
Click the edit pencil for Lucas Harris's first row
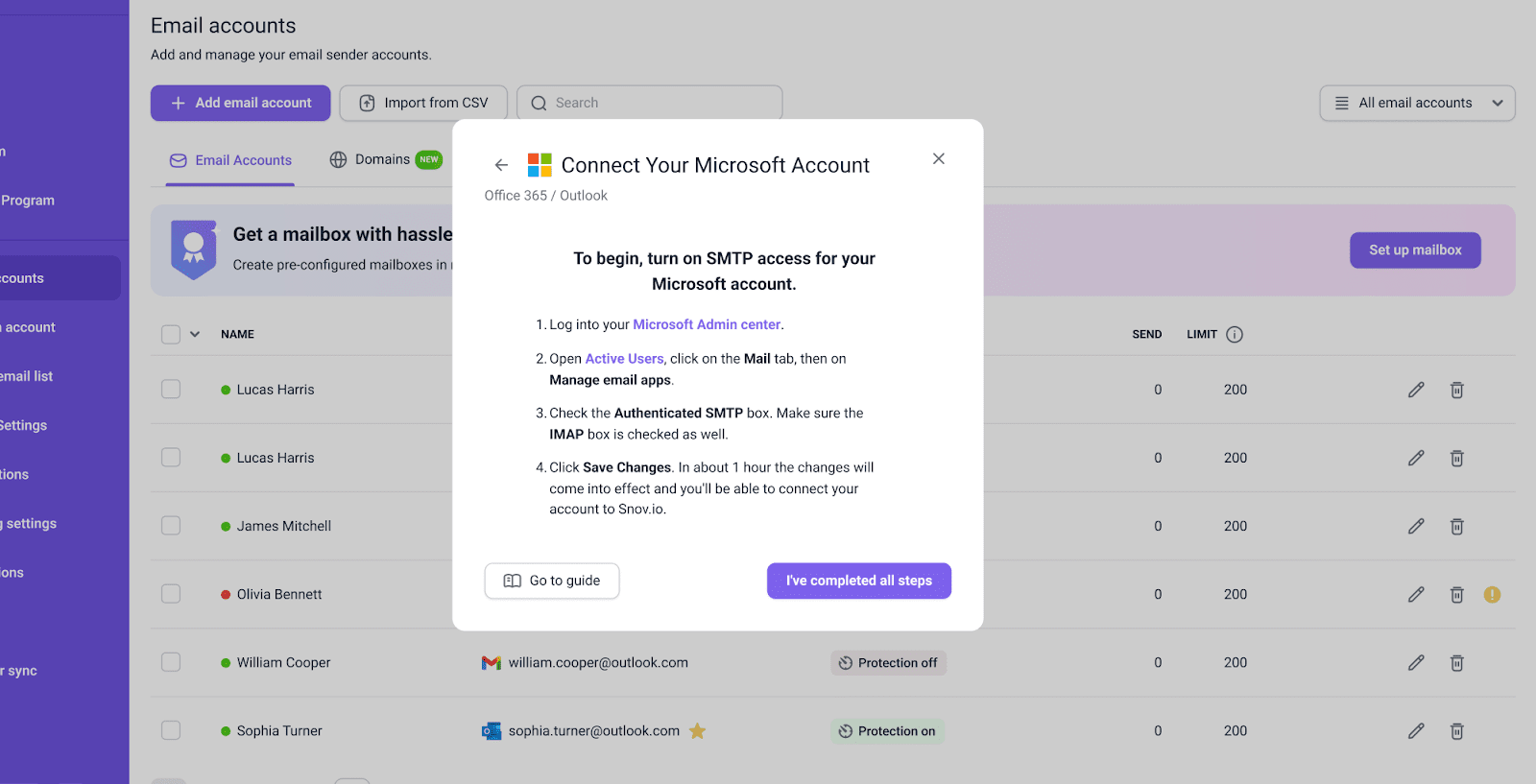pos(1415,390)
